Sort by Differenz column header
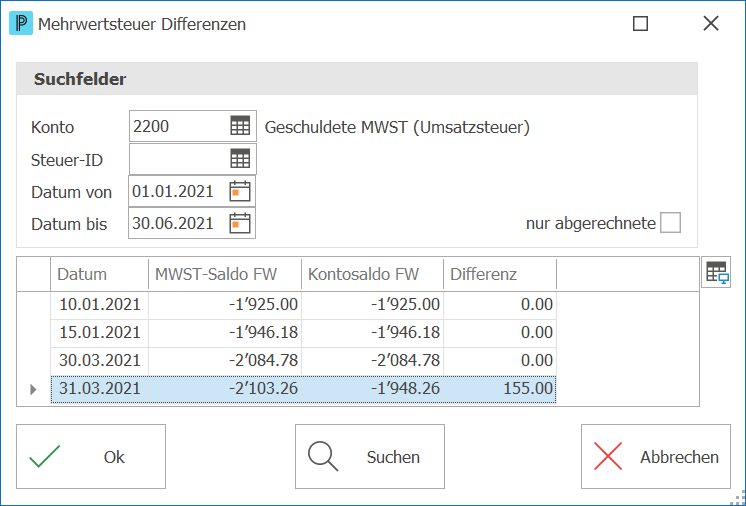Screen dimensions: 746x506 (x=500, y=274)
